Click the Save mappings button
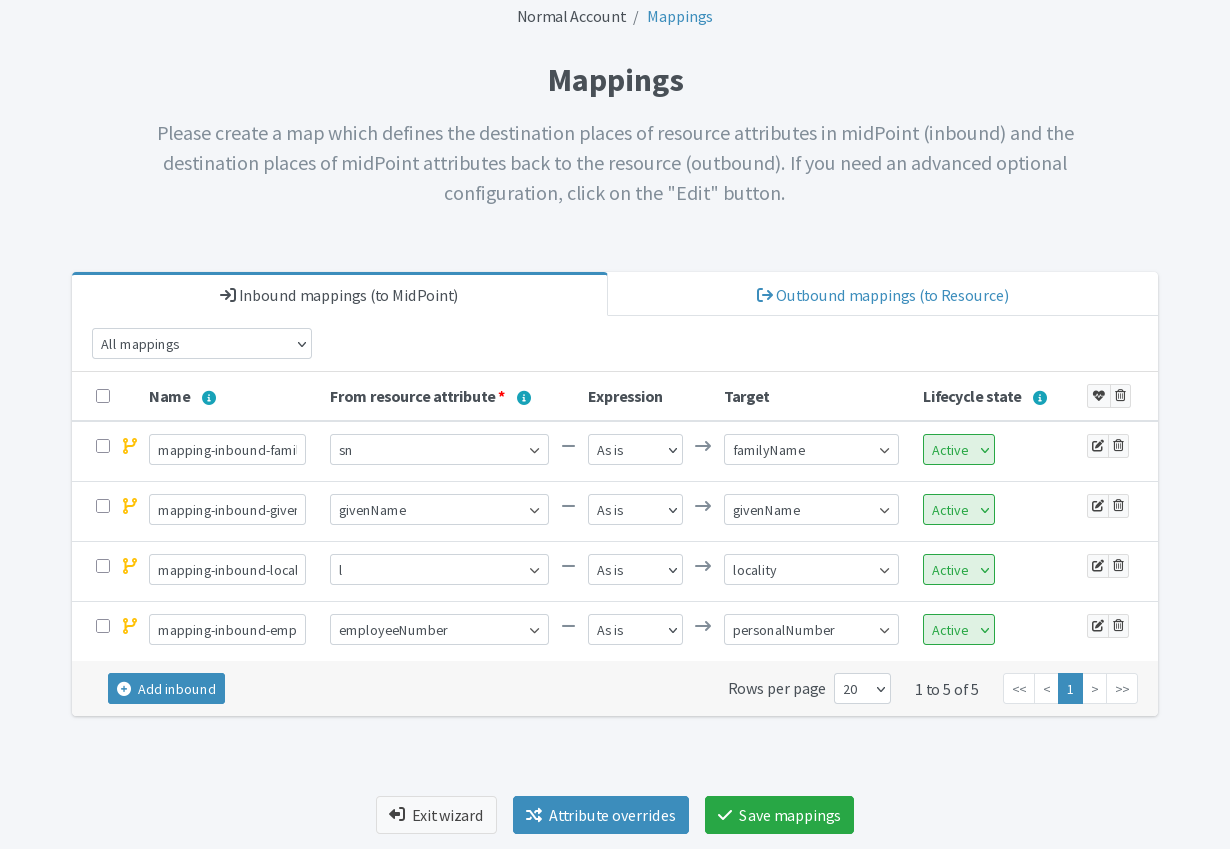 tap(779, 814)
